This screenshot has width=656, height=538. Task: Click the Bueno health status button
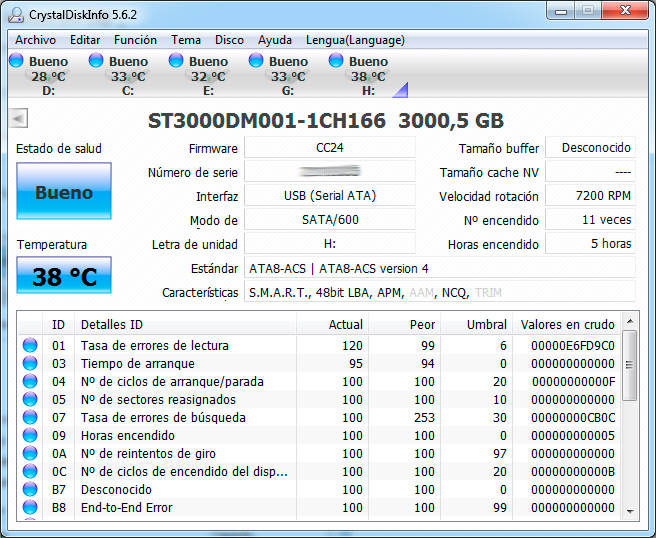pos(64,191)
